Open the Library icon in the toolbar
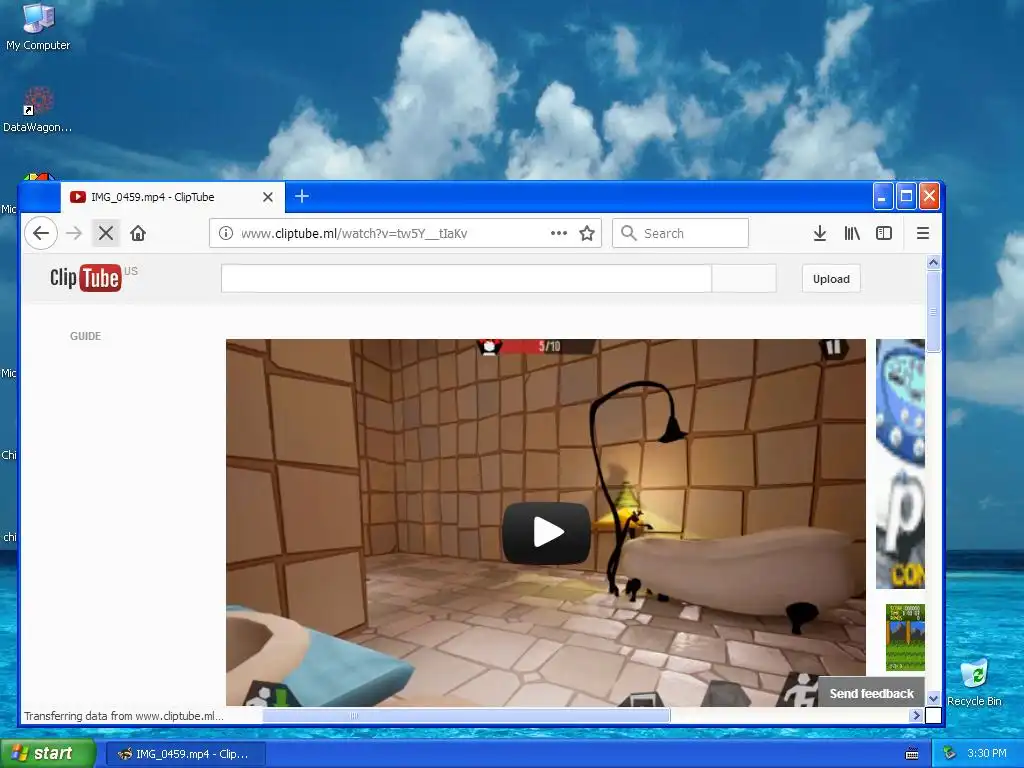Image resolution: width=1024 pixels, height=768 pixels. (x=852, y=233)
